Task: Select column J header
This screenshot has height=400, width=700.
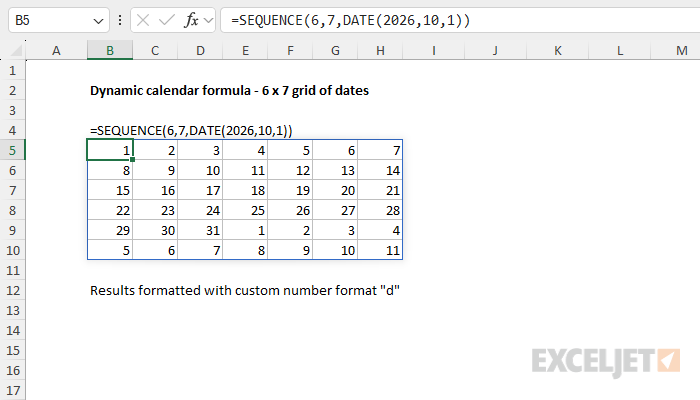Action: pyautogui.click(x=496, y=50)
